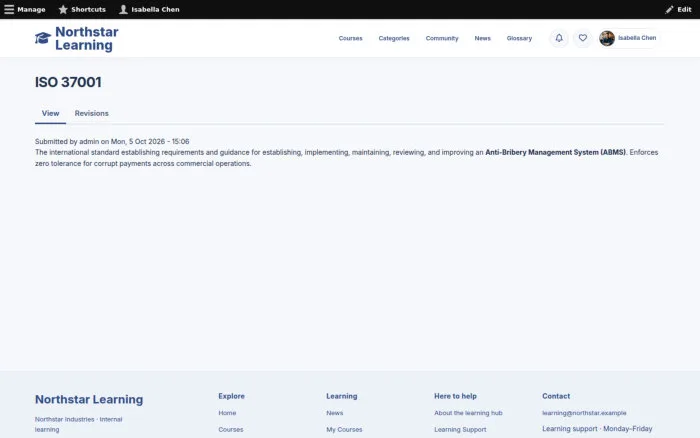700x438 pixels.
Task: Open the Categories header menu item
Action: point(394,38)
